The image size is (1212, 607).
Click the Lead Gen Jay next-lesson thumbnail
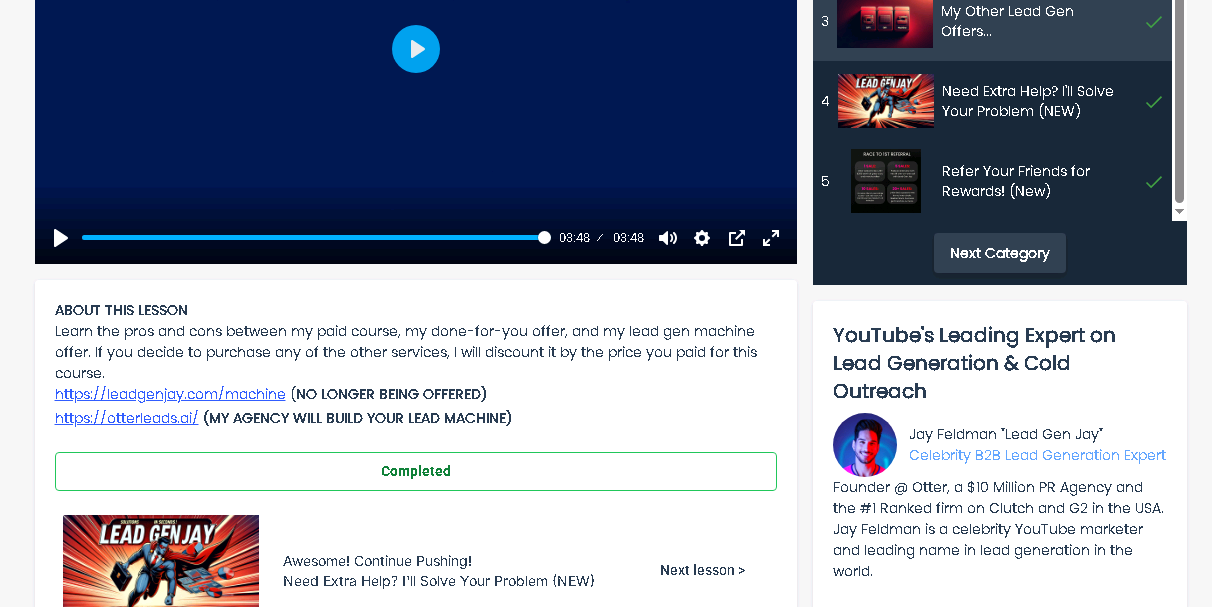161,561
